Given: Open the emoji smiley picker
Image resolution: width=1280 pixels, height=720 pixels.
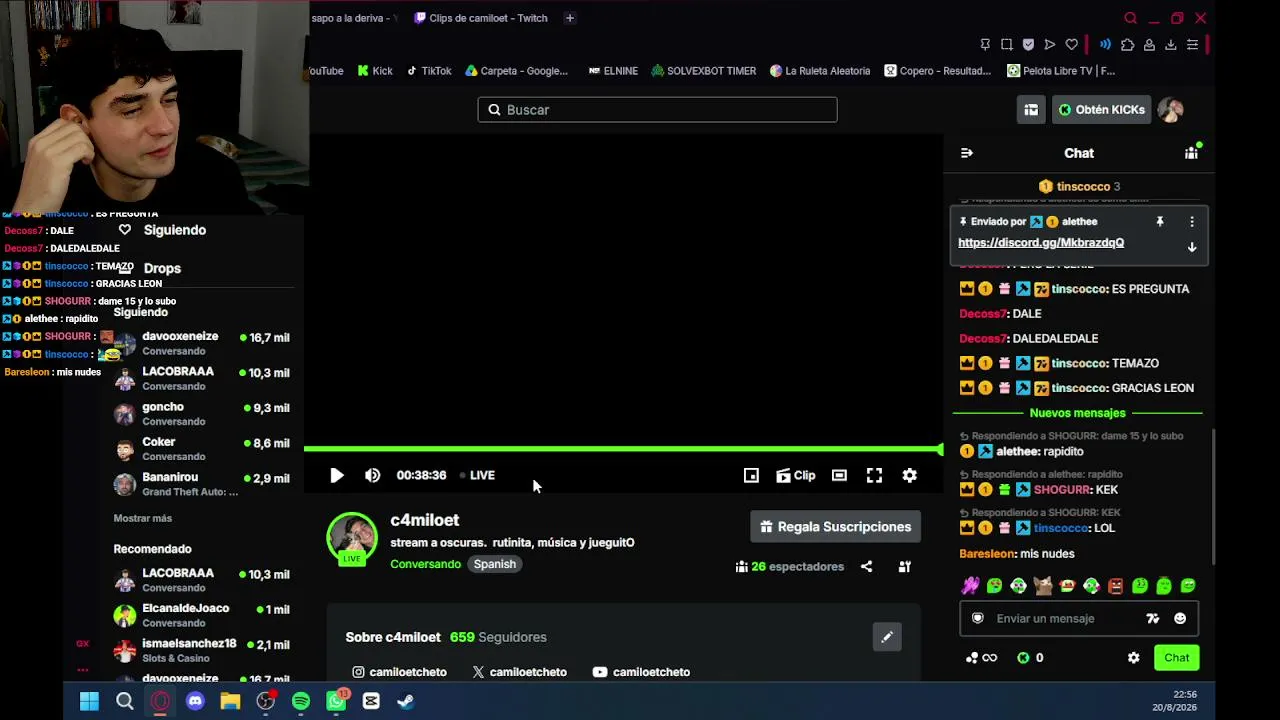Looking at the screenshot, I should [x=1180, y=619].
